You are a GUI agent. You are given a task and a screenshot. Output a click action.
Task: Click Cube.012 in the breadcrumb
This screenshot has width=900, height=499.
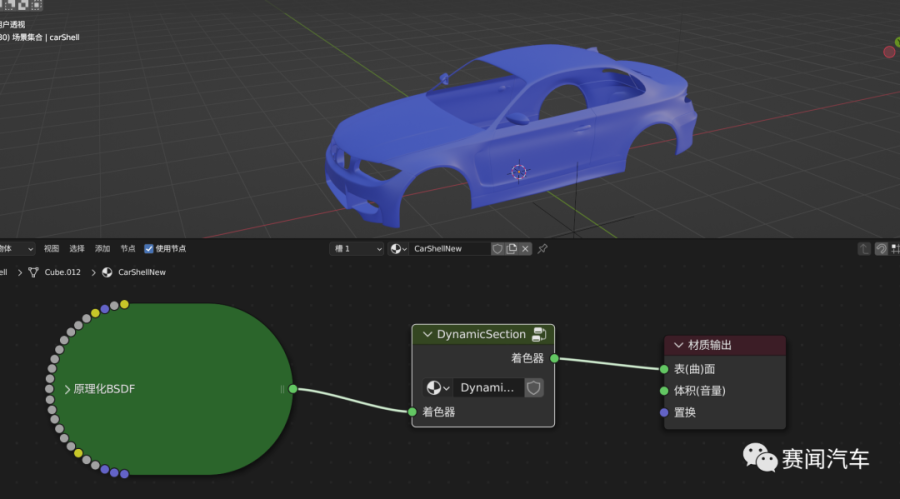(x=62, y=272)
